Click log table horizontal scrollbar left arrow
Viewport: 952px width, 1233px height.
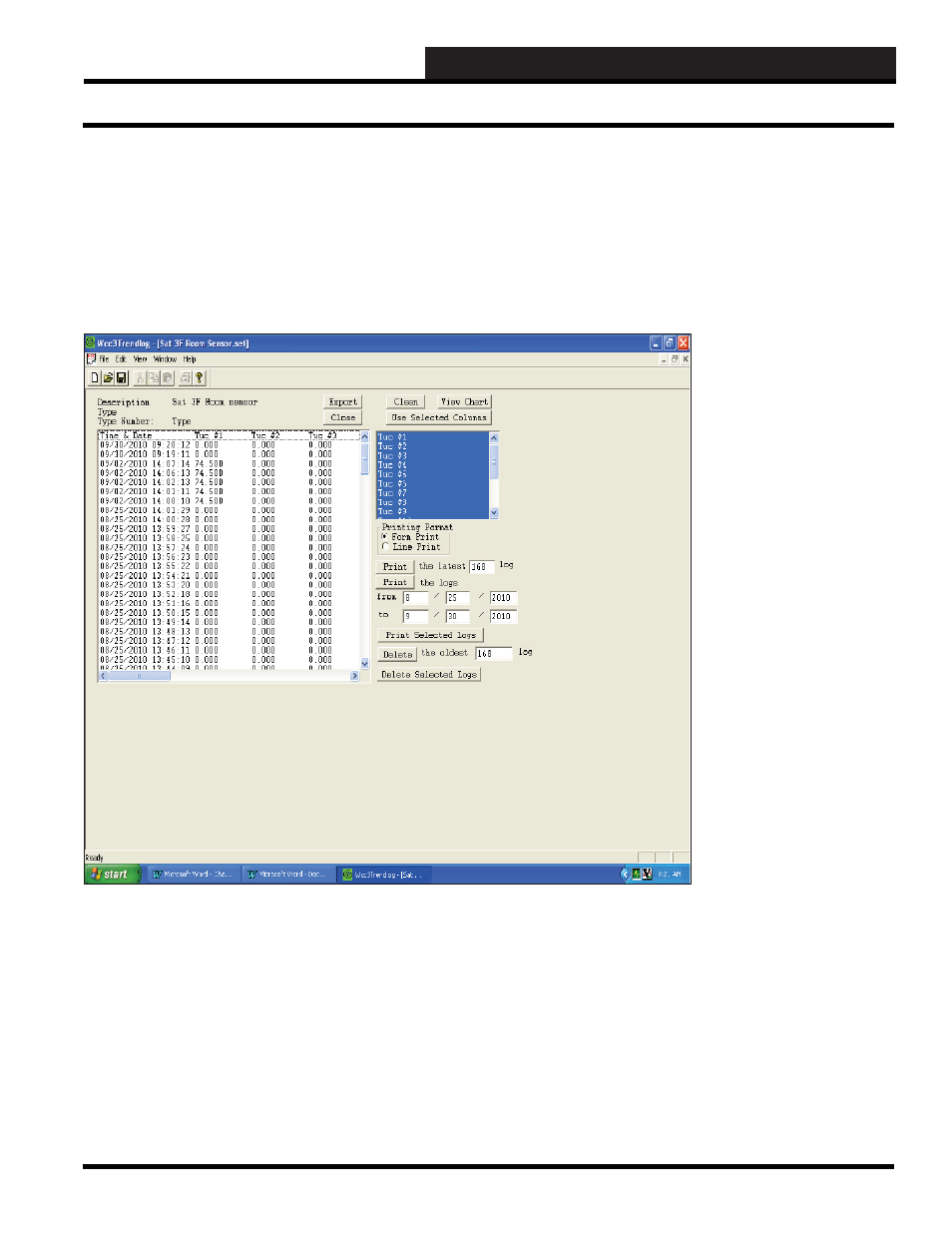103,677
